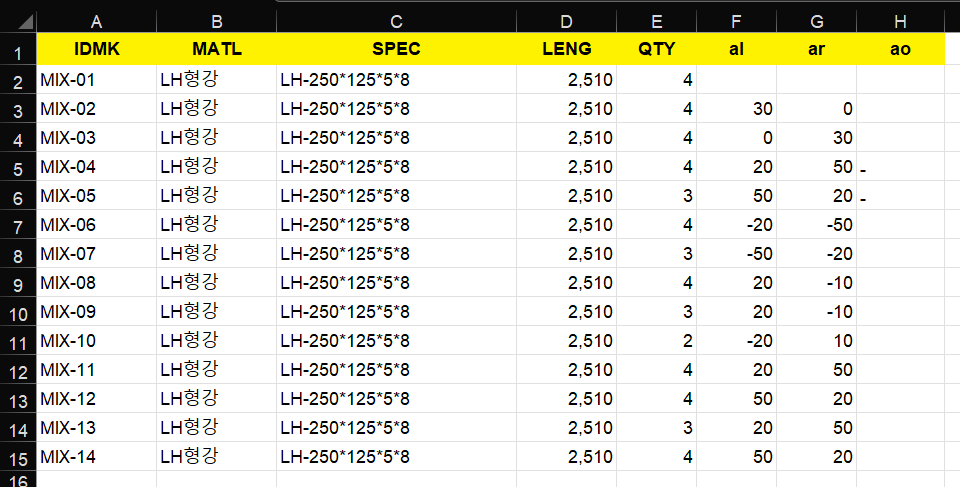Click QTY value 2 in MIX-10 row
This screenshot has height=487, width=960.
point(656,341)
